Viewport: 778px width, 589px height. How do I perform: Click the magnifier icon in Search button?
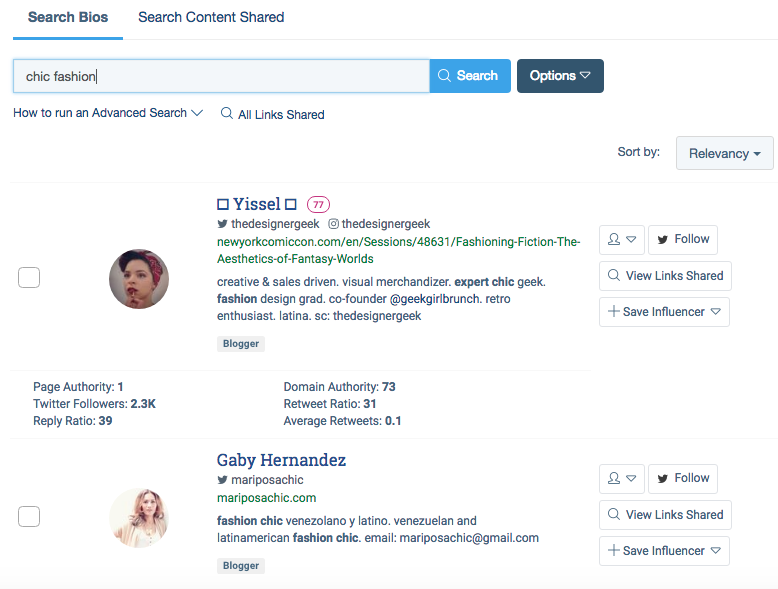[x=444, y=75]
